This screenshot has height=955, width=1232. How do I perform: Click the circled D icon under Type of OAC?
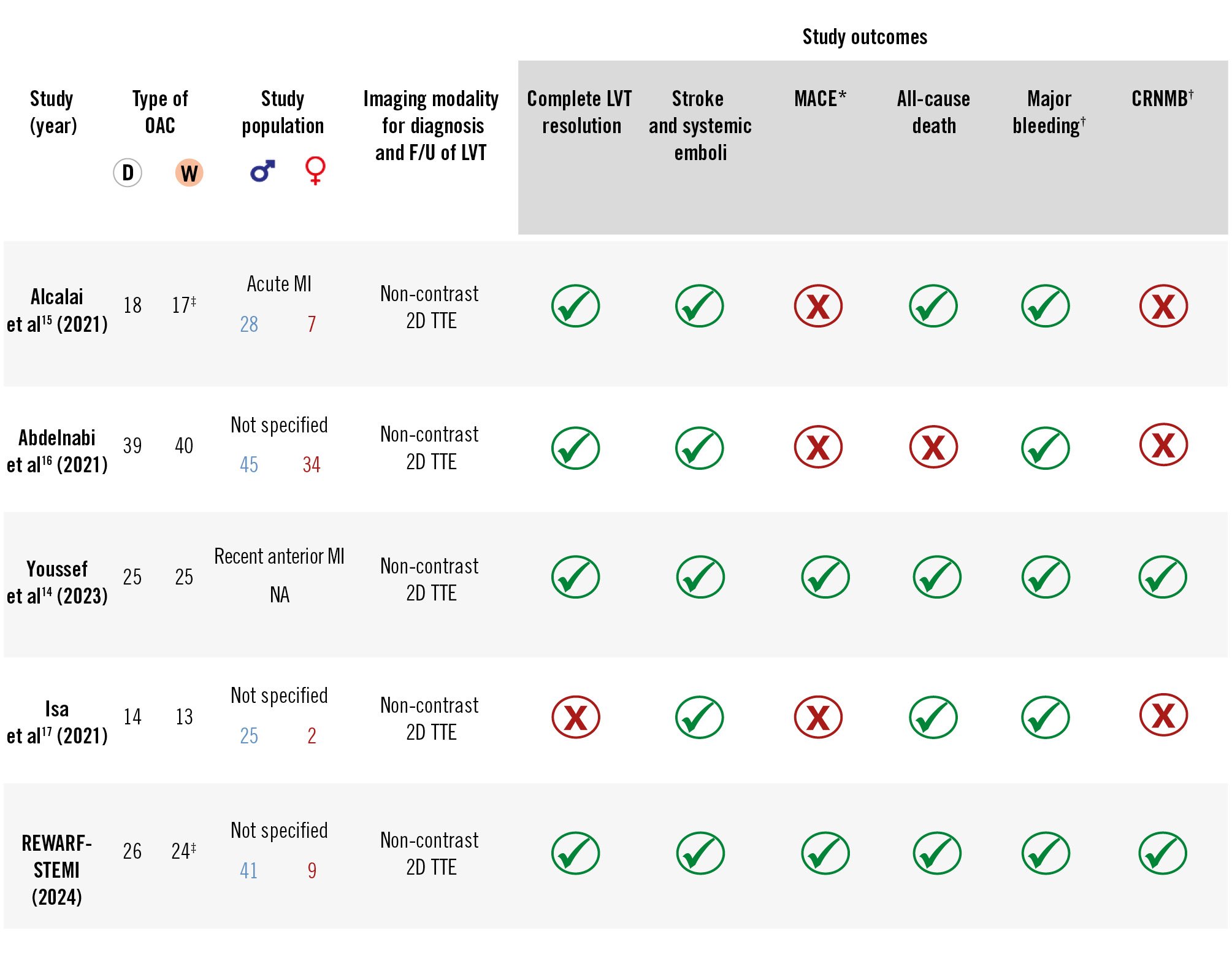pyautogui.click(x=128, y=173)
